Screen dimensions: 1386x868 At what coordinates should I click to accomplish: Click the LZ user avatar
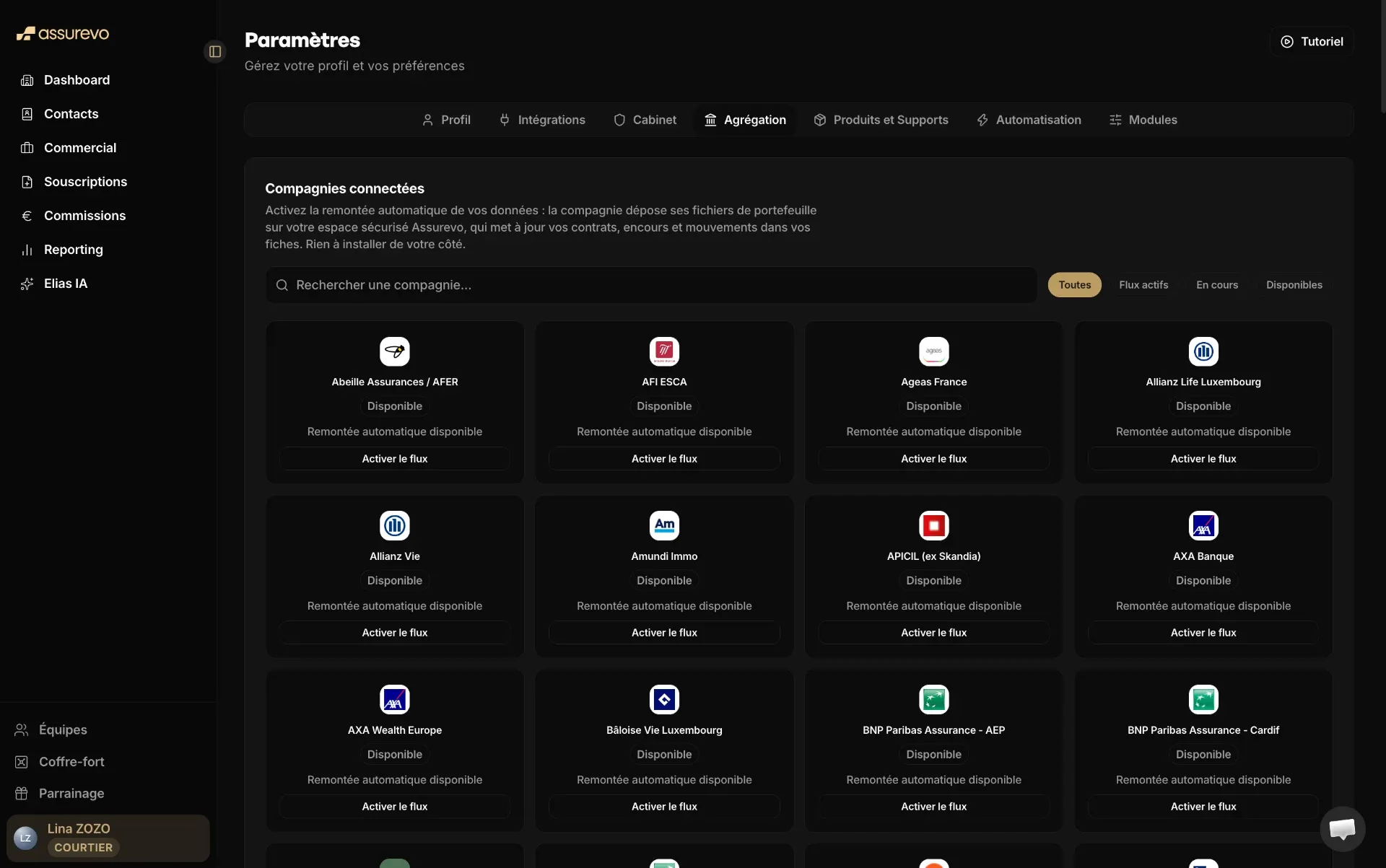pos(25,838)
